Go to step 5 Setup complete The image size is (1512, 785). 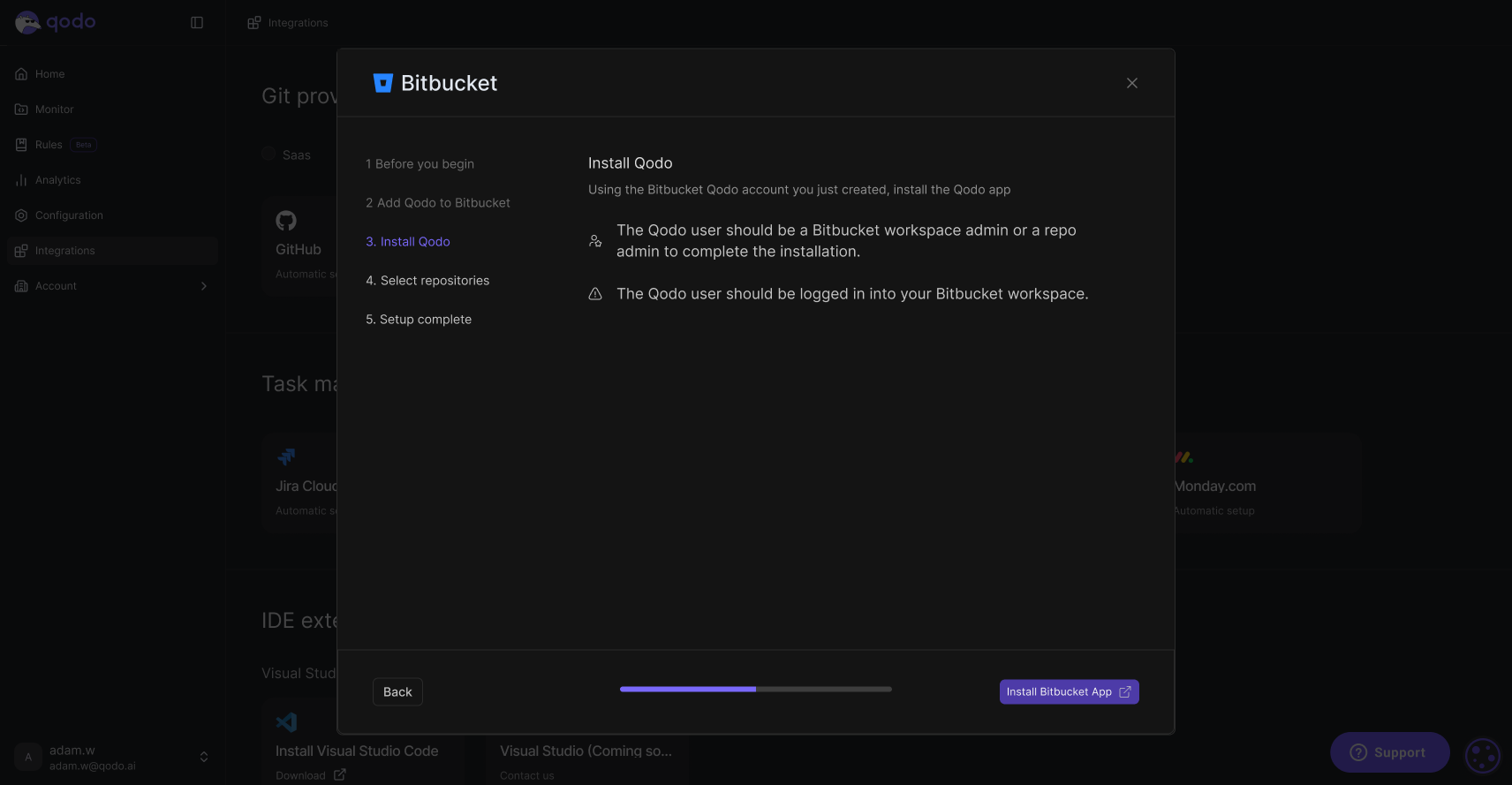(x=419, y=320)
